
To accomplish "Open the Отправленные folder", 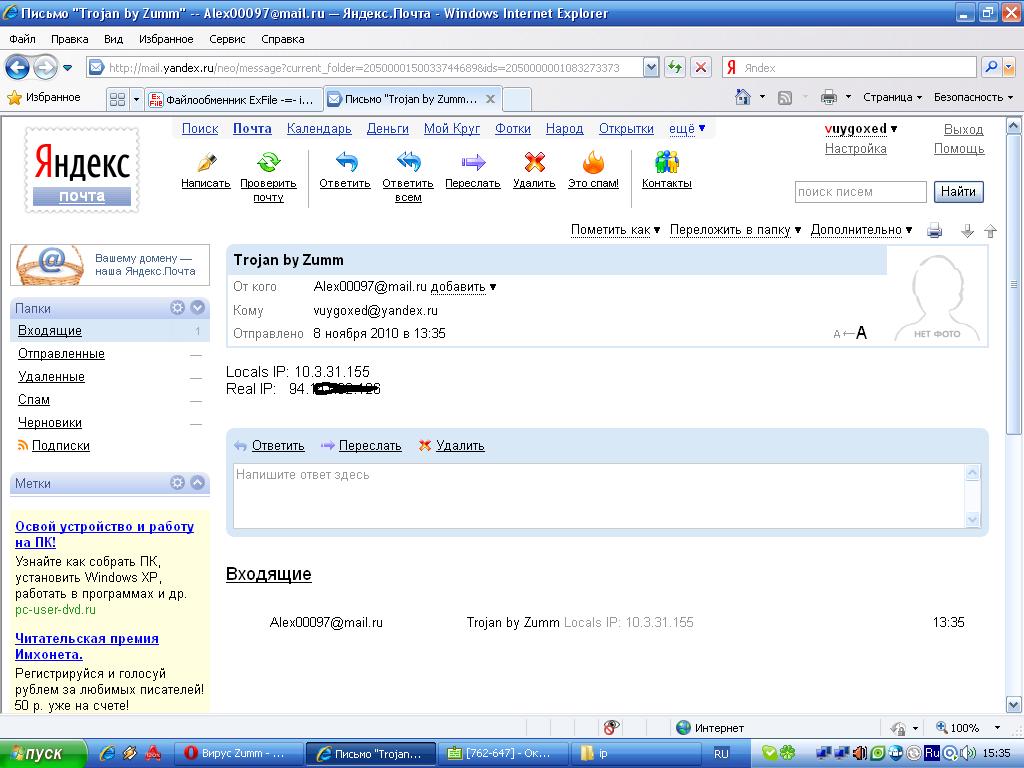I will pos(61,353).
